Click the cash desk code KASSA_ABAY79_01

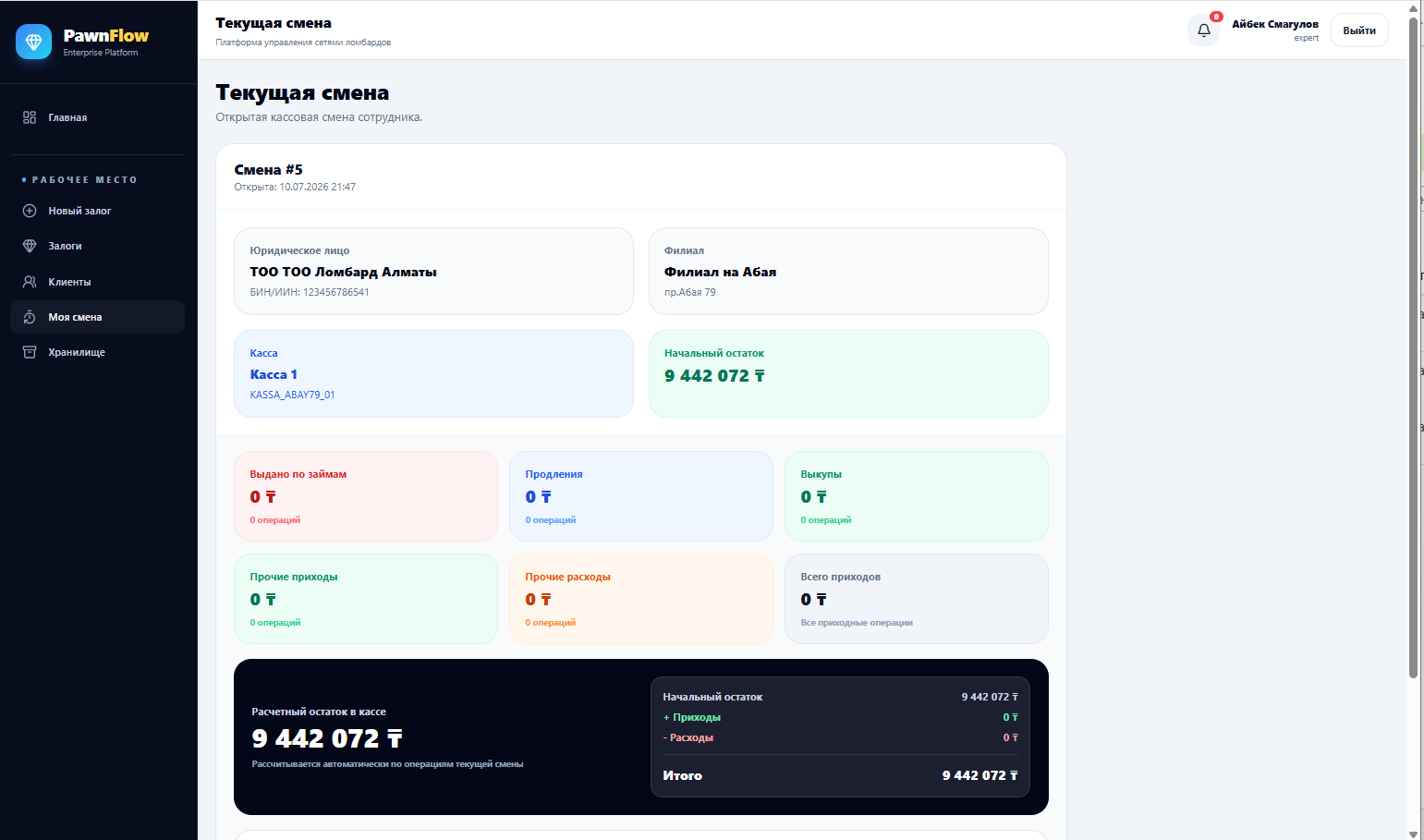pyautogui.click(x=292, y=395)
